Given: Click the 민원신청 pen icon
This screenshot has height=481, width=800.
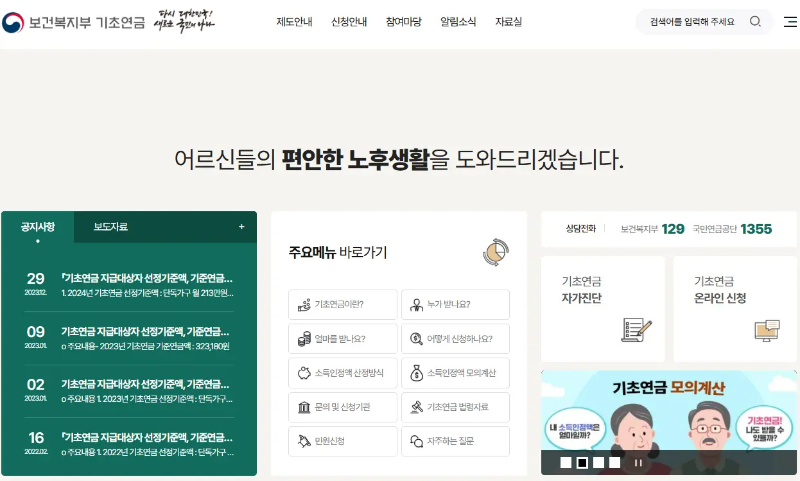Looking at the screenshot, I should pyautogui.click(x=304, y=441).
